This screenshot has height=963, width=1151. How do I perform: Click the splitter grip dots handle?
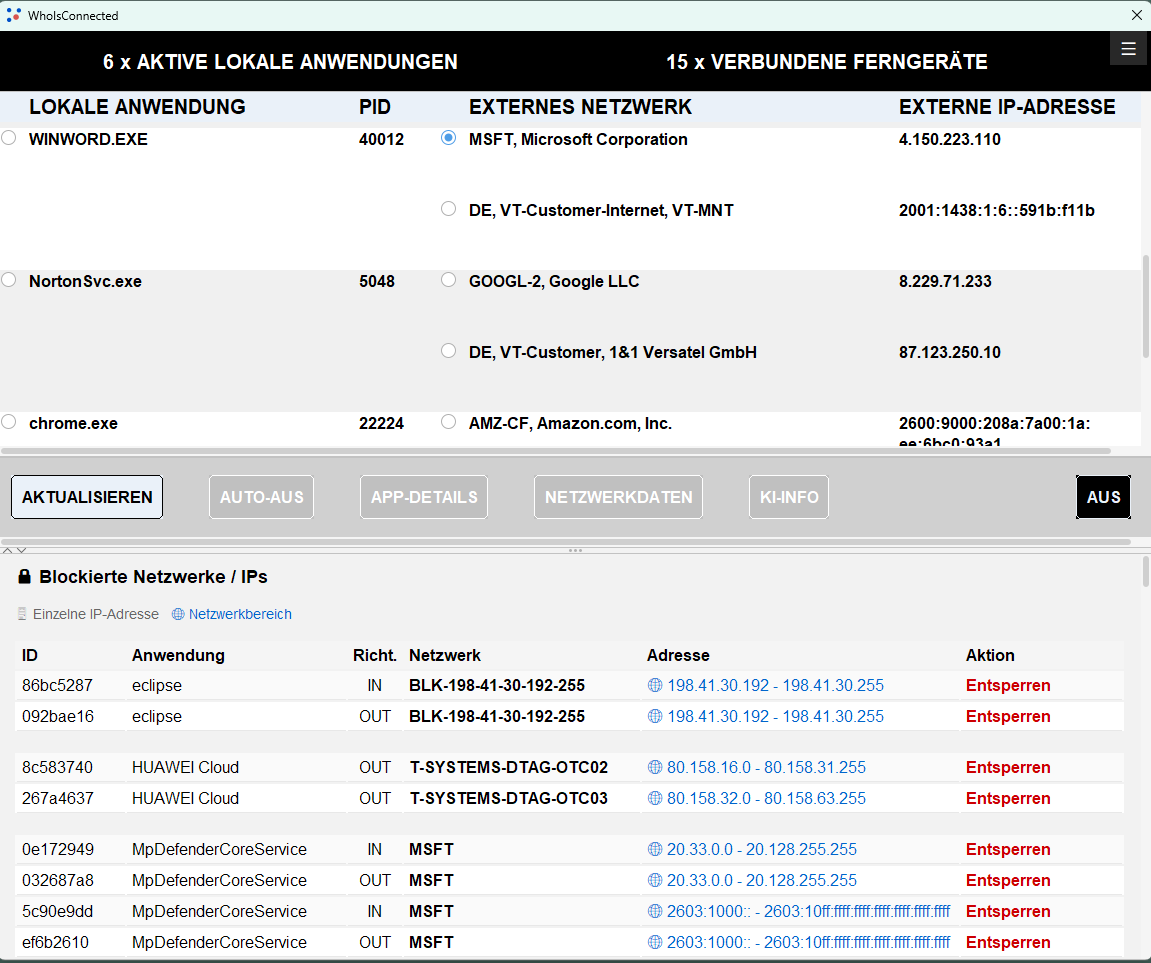(576, 550)
